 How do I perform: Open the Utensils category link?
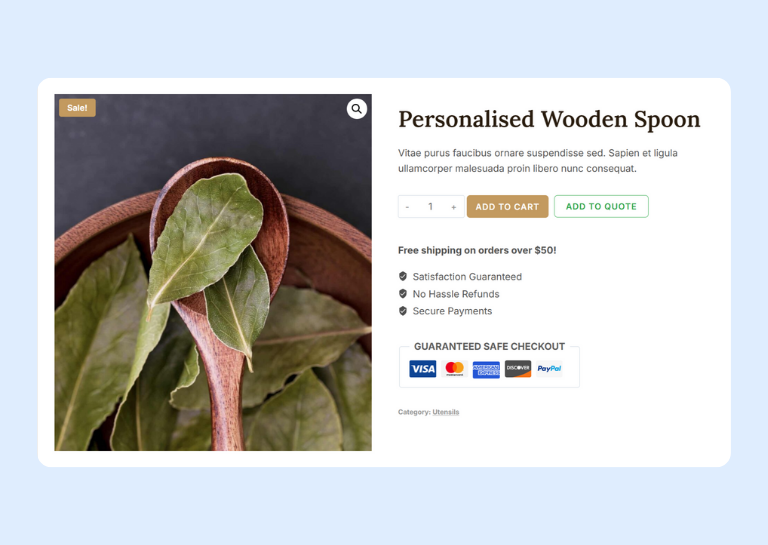click(446, 412)
